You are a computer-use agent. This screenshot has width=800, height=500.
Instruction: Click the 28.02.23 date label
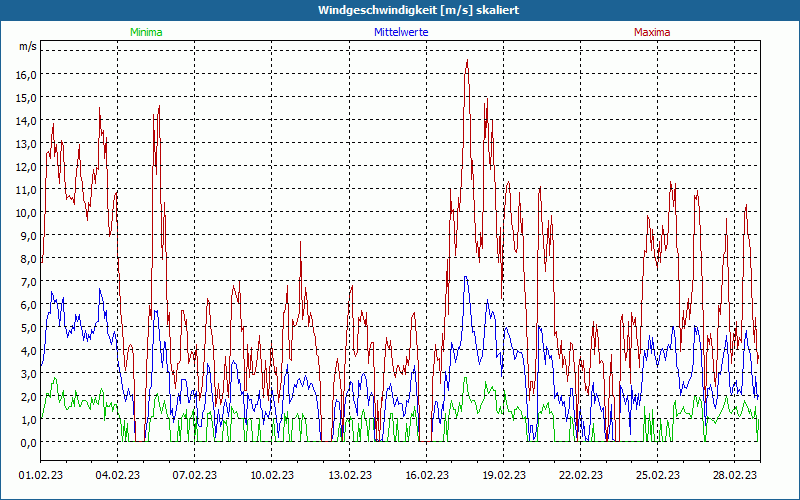[735, 476]
